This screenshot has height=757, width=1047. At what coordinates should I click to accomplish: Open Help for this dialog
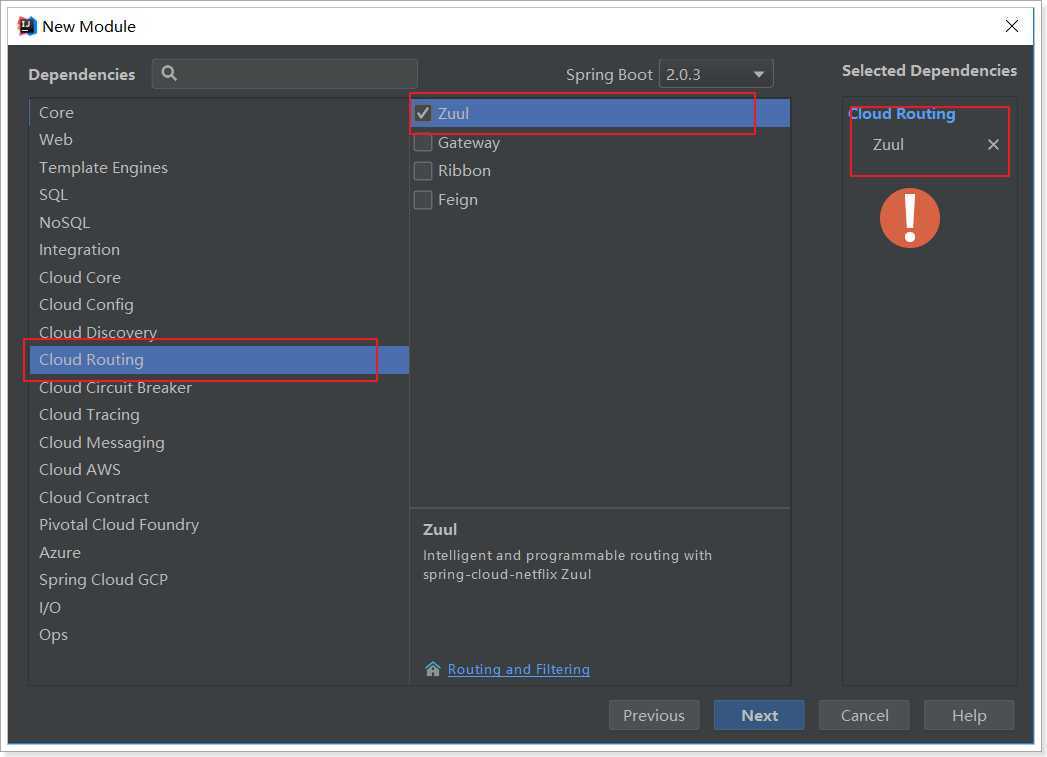tap(969, 715)
